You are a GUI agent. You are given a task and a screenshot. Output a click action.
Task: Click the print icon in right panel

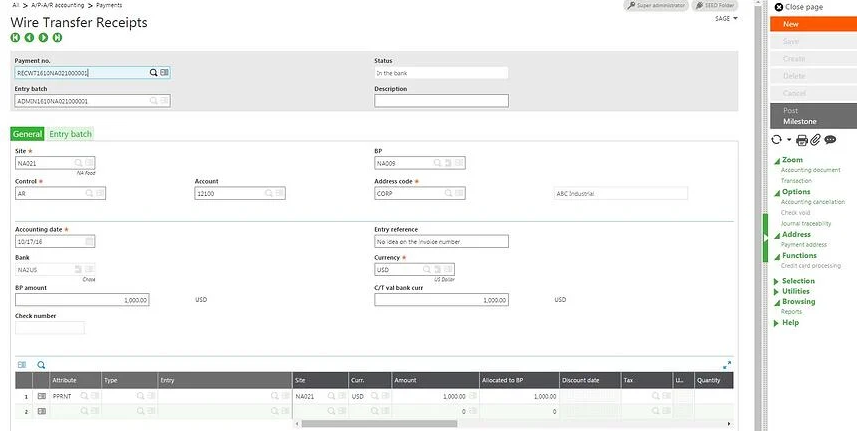802,140
